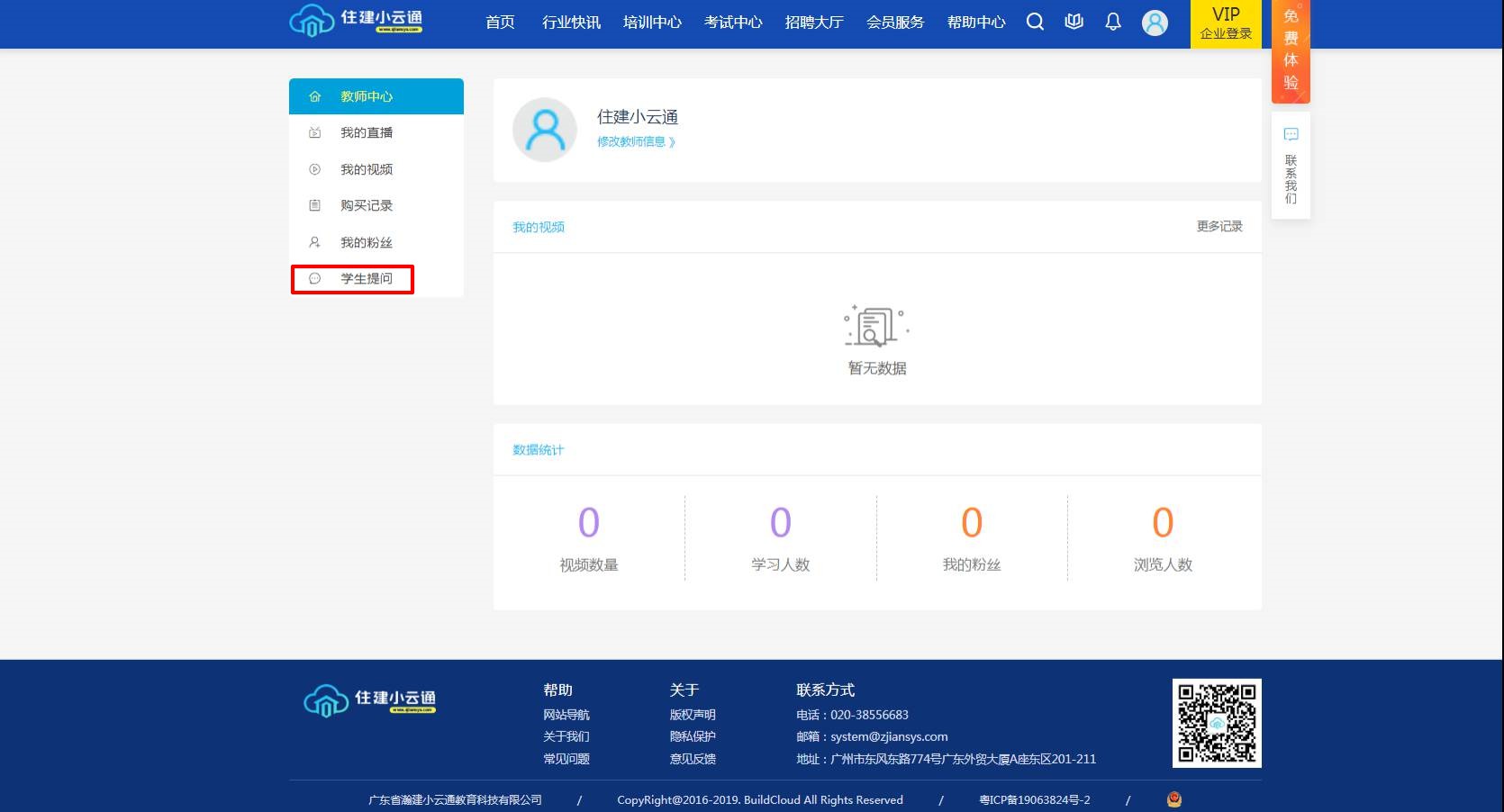Open notifications bell icon

click(1113, 23)
